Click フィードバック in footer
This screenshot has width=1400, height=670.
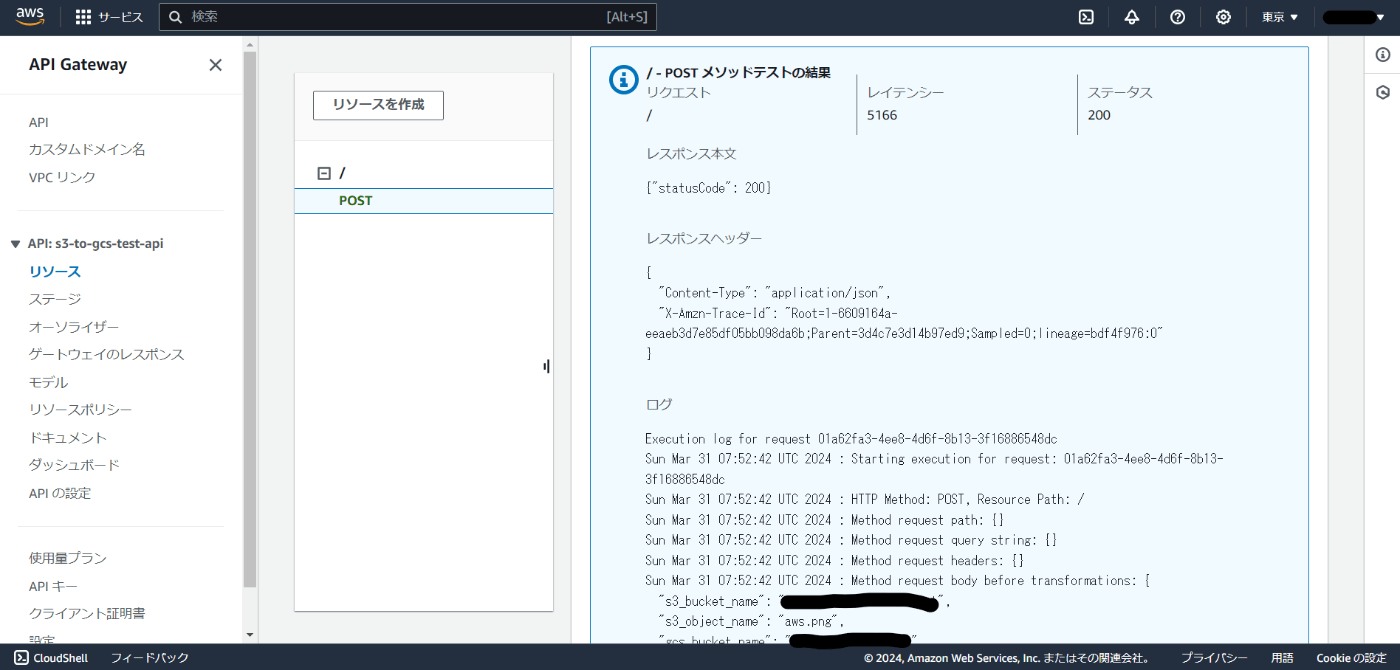point(149,658)
